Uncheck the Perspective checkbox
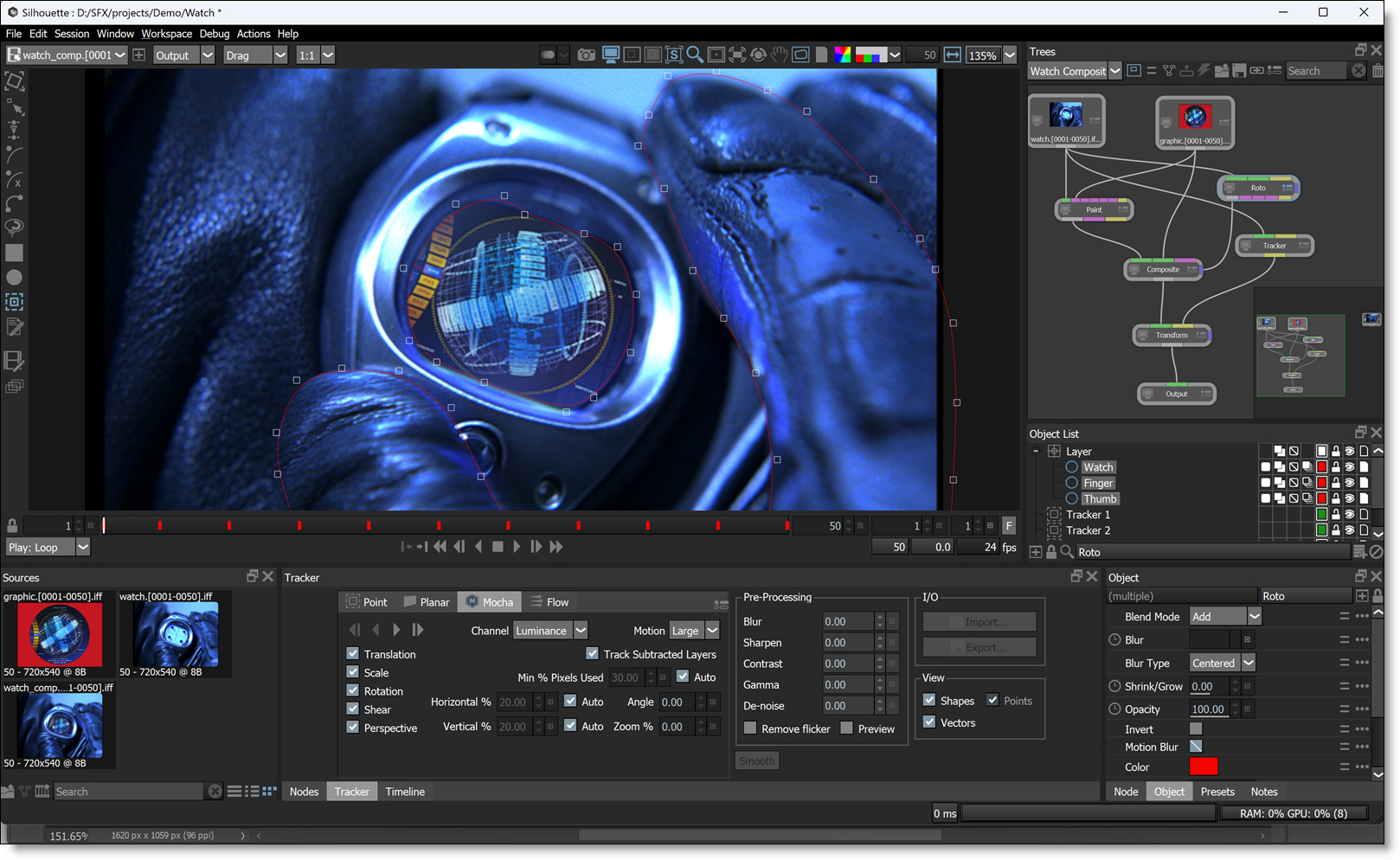Screen dimensions: 1400x860 click(x=353, y=728)
